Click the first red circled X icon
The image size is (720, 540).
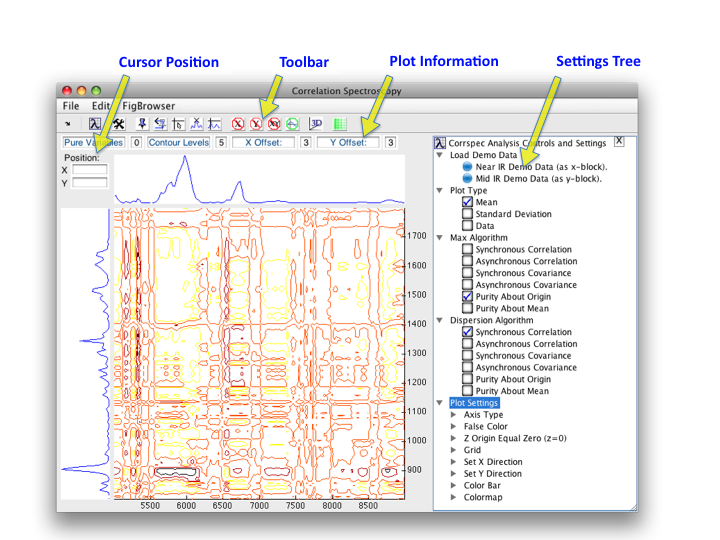tap(238, 124)
